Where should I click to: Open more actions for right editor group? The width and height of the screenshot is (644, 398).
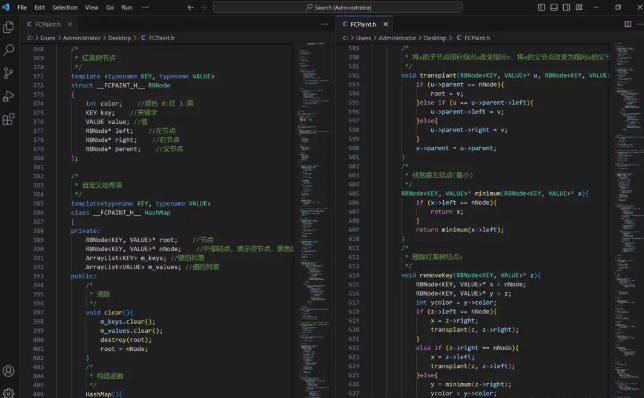[x=640, y=24]
